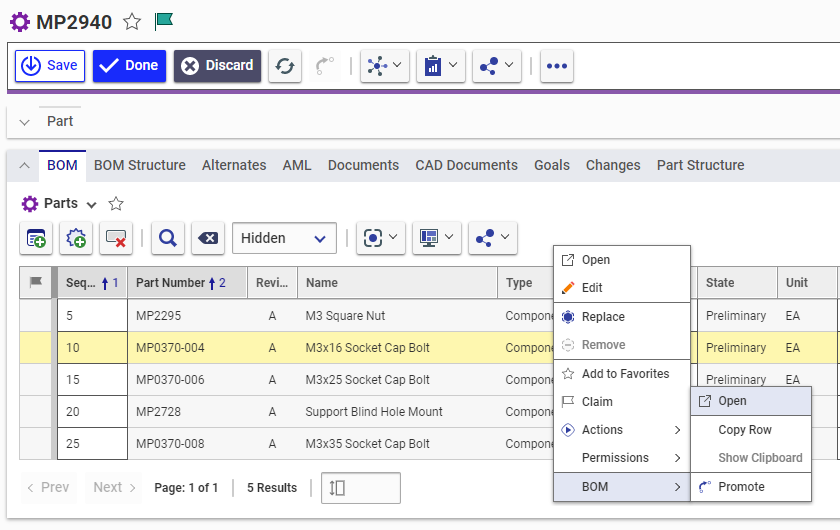Open the three-dots more options menu
Image resolution: width=840 pixels, height=530 pixels.
557,66
